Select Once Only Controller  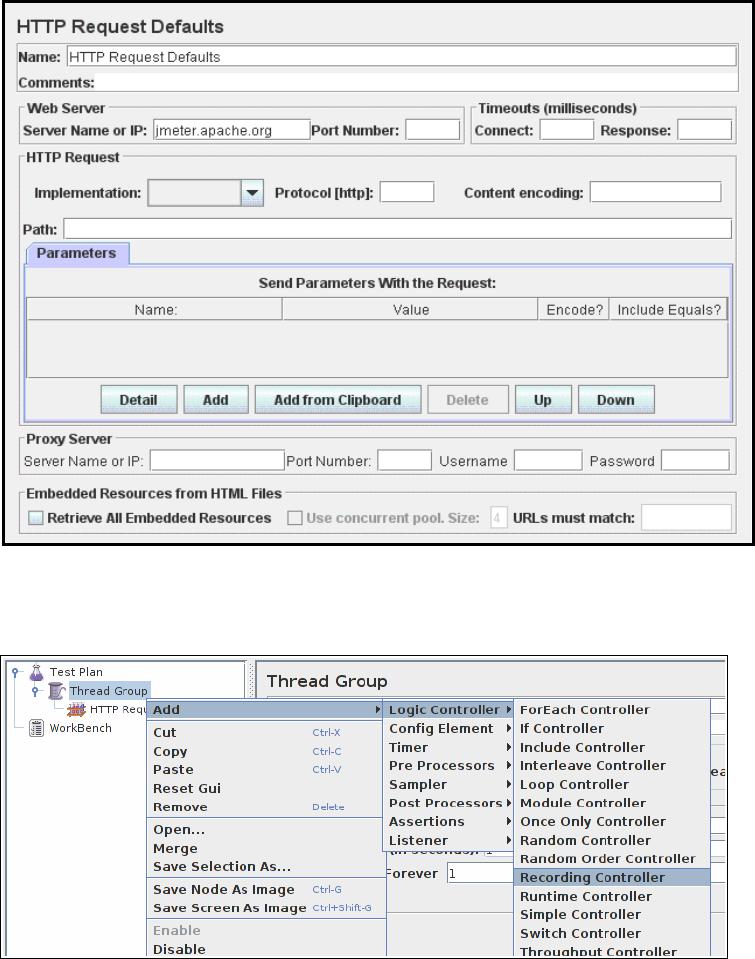[x=612, y=821]
